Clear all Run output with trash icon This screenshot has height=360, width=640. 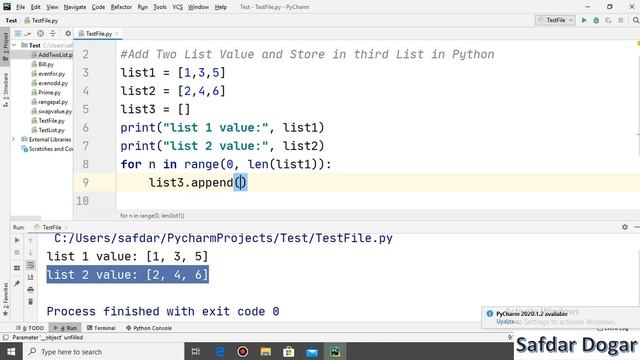click(x=31, y=302)
